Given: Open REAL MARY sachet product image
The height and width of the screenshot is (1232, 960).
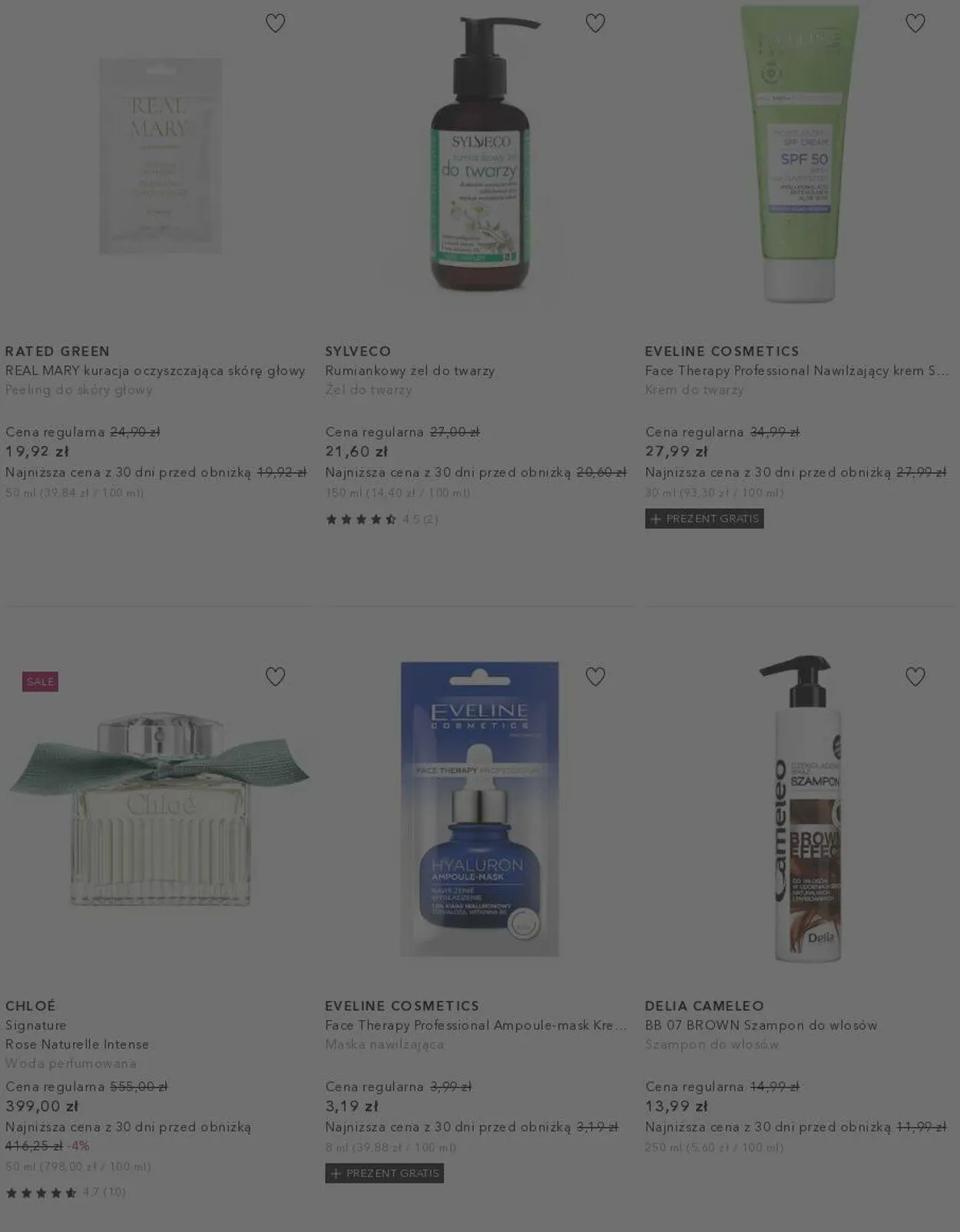Looking at the screenshot, I should pyautogui.click(x=161, y=156).
